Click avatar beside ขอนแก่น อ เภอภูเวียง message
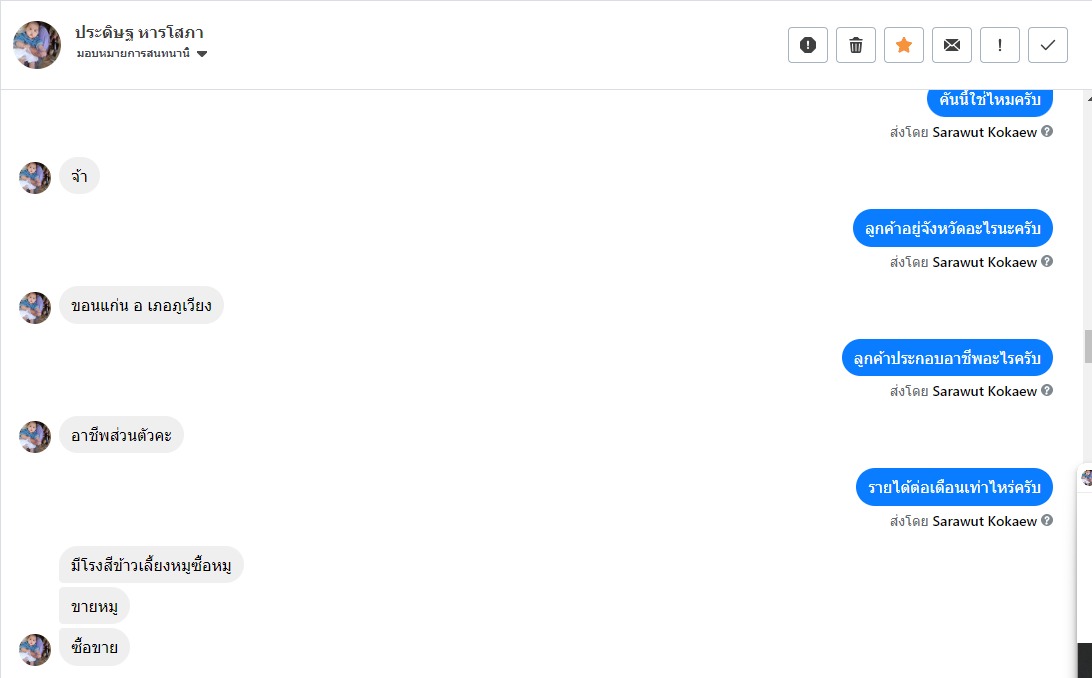 [x=35, y=307]
